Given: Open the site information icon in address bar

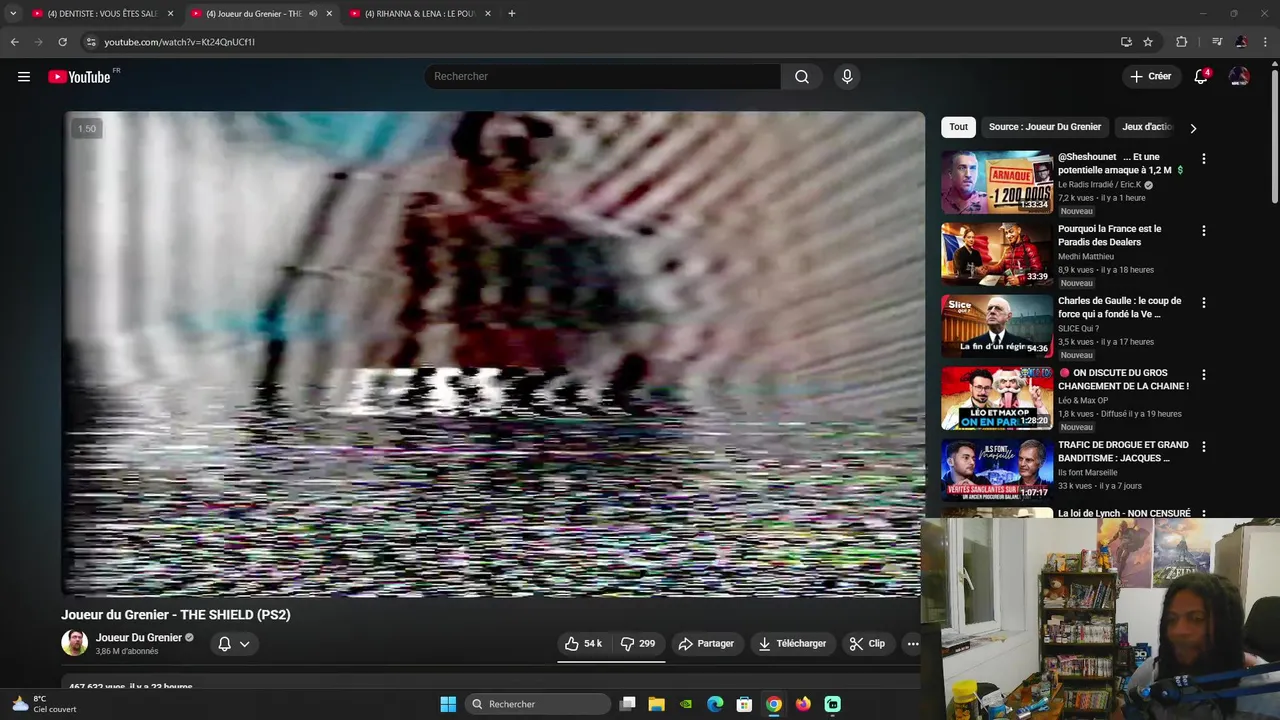Looking at the screenshot, I should (91, 42).
